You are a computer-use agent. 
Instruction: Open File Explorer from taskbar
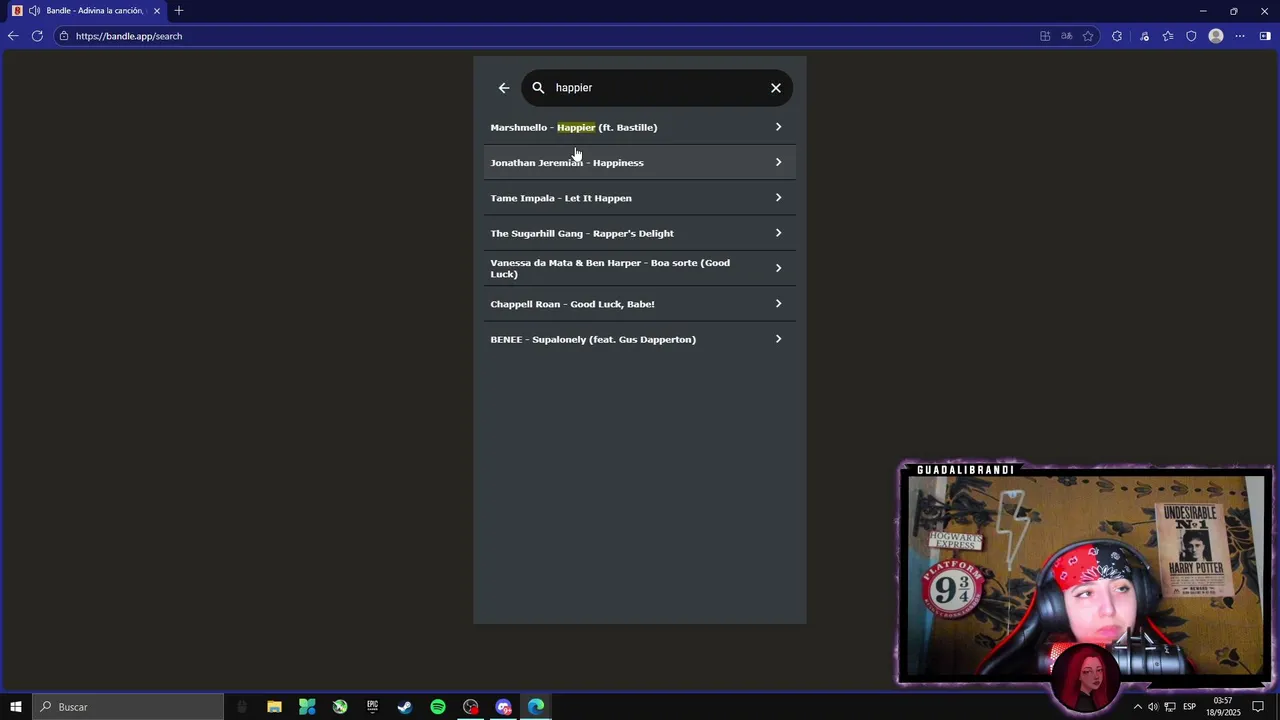coord(274,707)
